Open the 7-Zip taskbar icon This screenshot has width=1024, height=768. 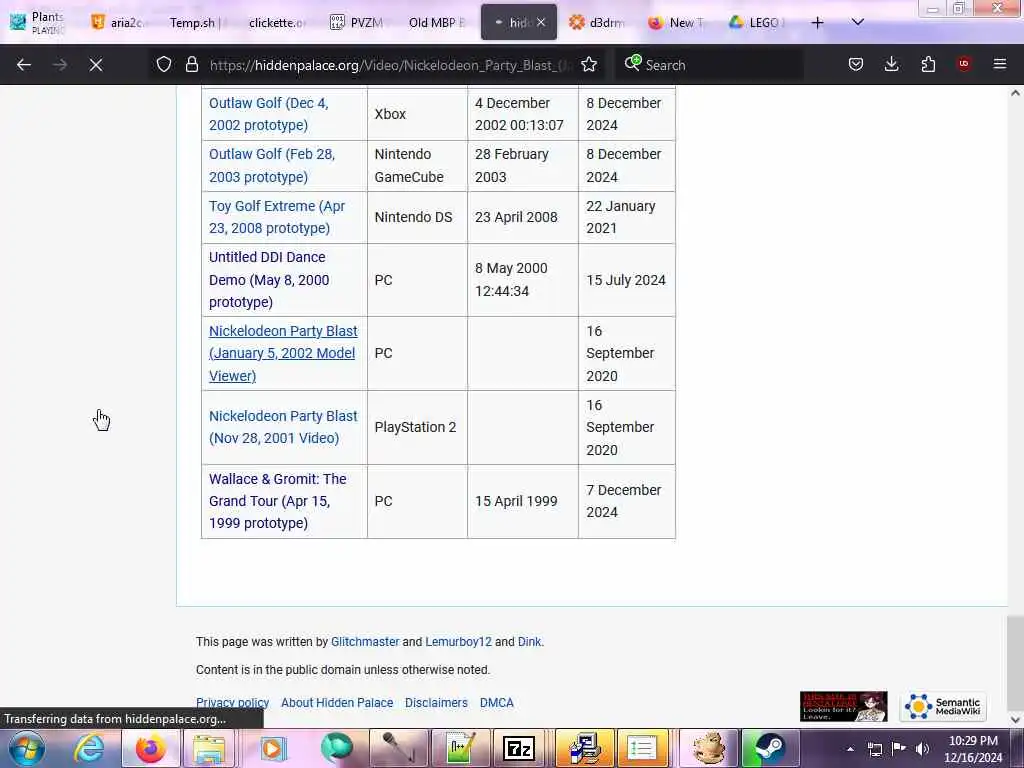pyautogui.click(x=519, y=748)
